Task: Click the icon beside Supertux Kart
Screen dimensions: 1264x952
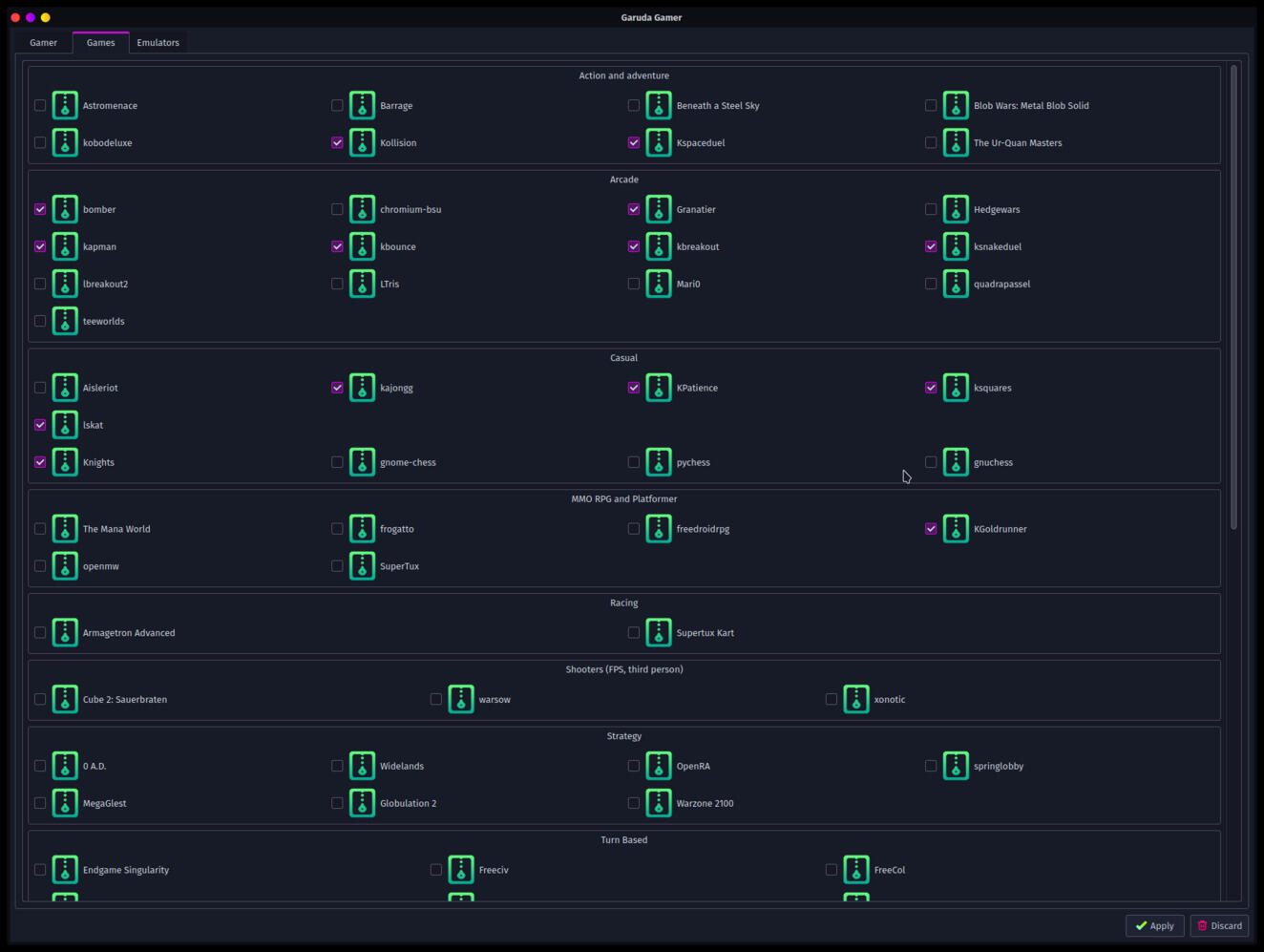Action: (659, 633)
